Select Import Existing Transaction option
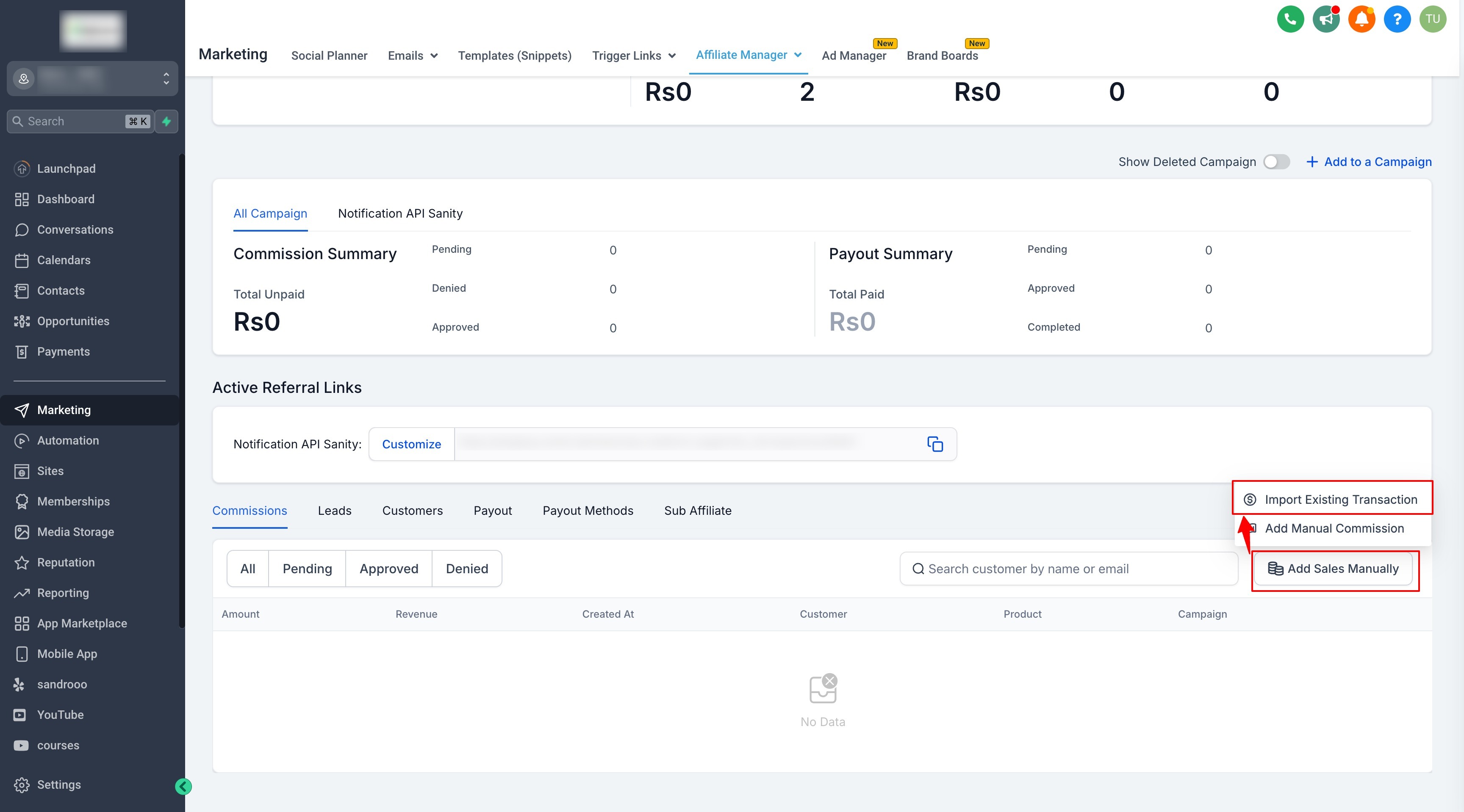Image resolution: width=1464 pixels, height=812 pixels. coord(1340,500)
